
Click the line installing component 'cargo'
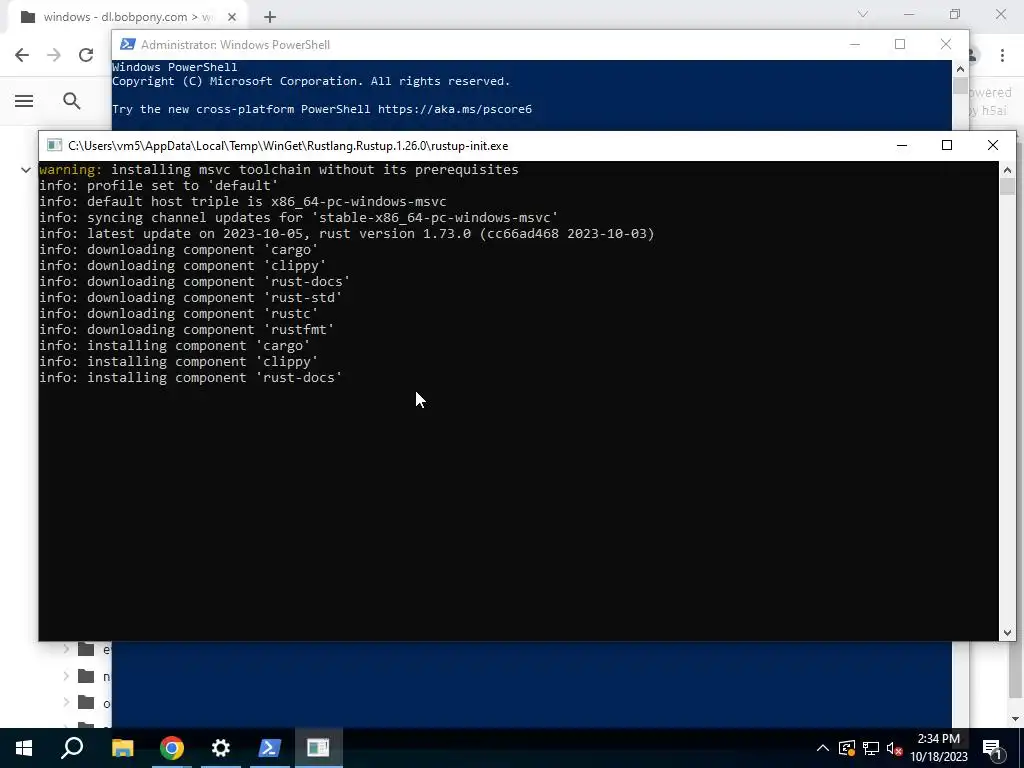[x=174, y=345]
